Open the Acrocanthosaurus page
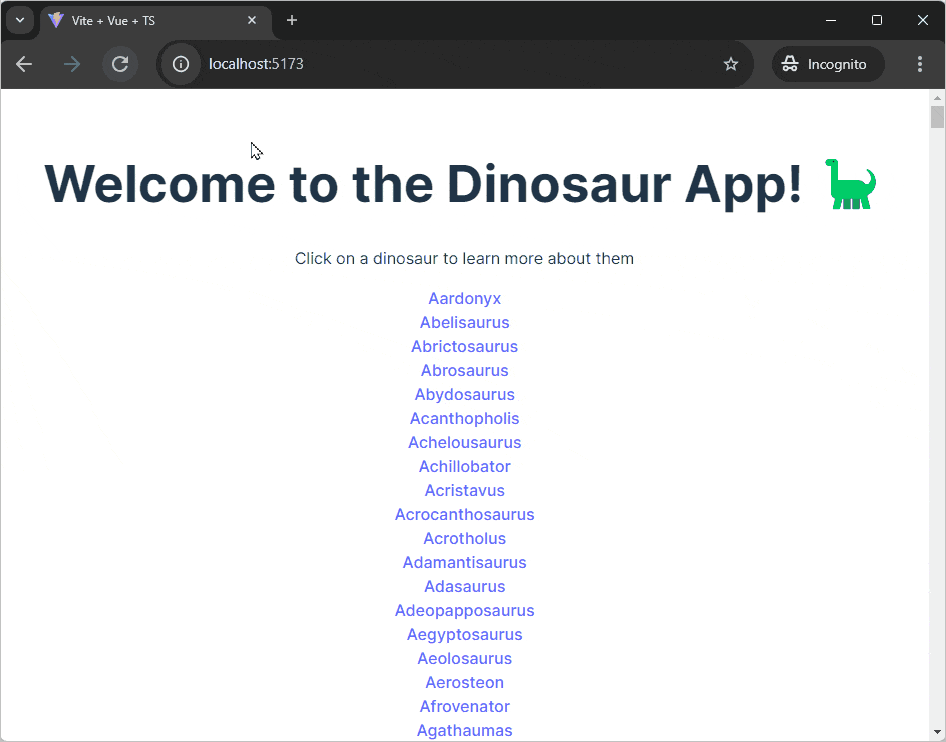The width and height of the screenshot is (946, 742). 464,514
